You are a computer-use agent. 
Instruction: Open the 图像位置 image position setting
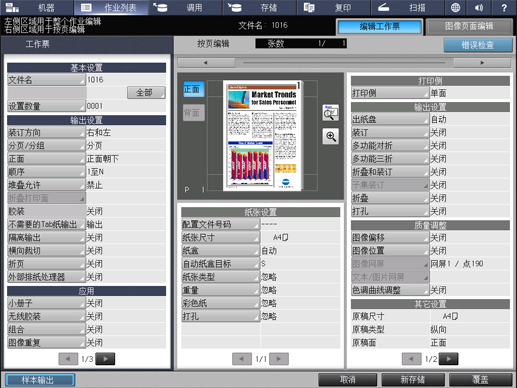pos(390,251)
